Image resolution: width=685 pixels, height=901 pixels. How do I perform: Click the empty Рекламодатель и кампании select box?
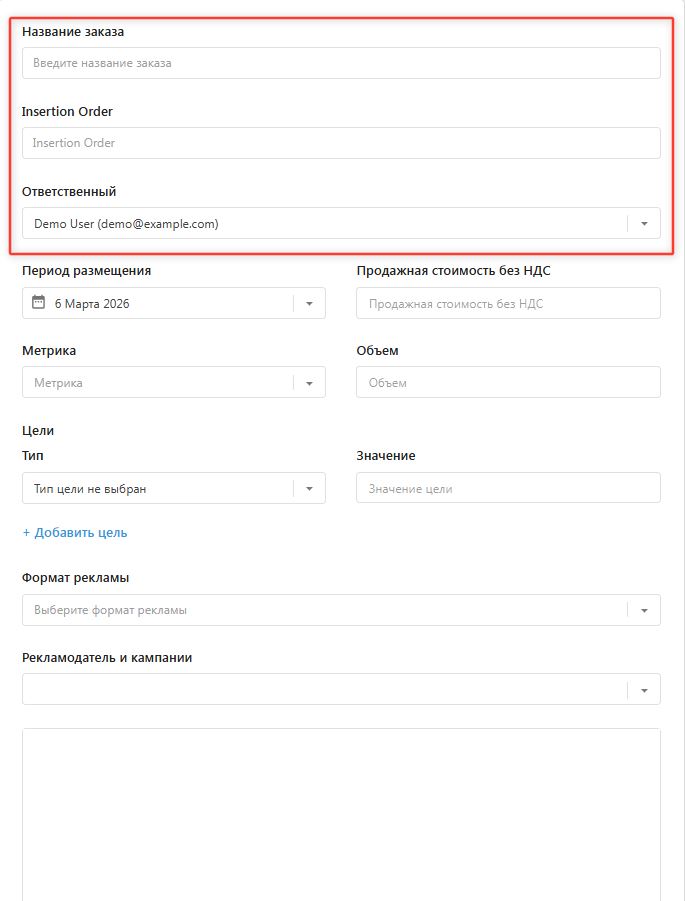[320, 689]
